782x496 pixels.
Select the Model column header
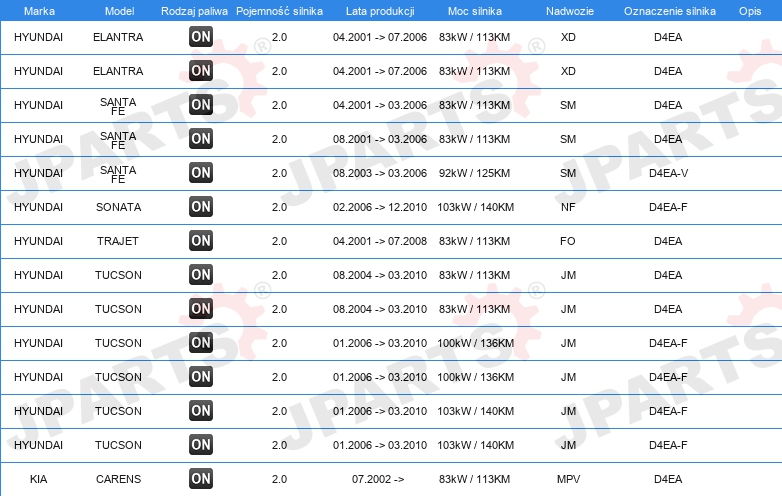point(119,11)
